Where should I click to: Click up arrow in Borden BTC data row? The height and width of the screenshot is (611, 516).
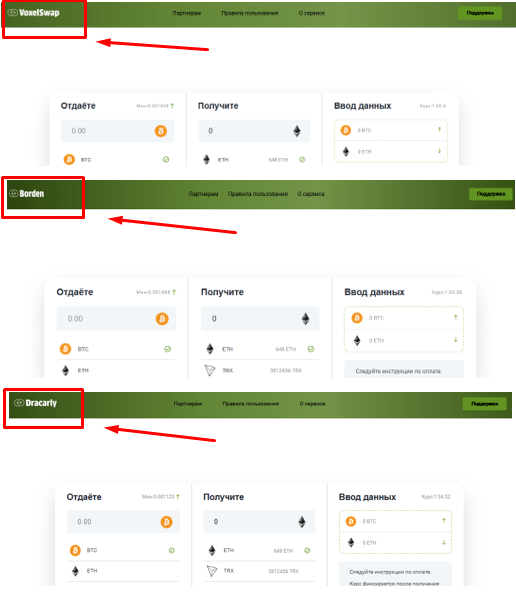455,318
